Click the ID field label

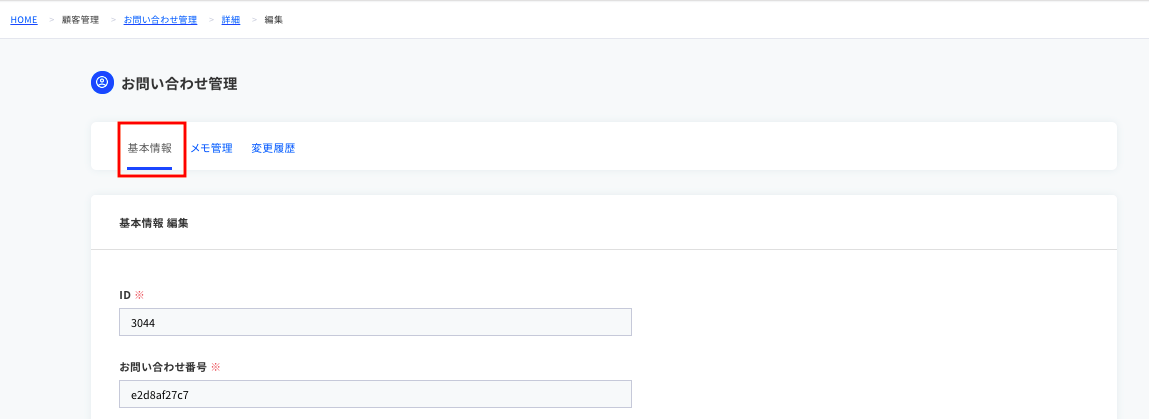point(125,295)
